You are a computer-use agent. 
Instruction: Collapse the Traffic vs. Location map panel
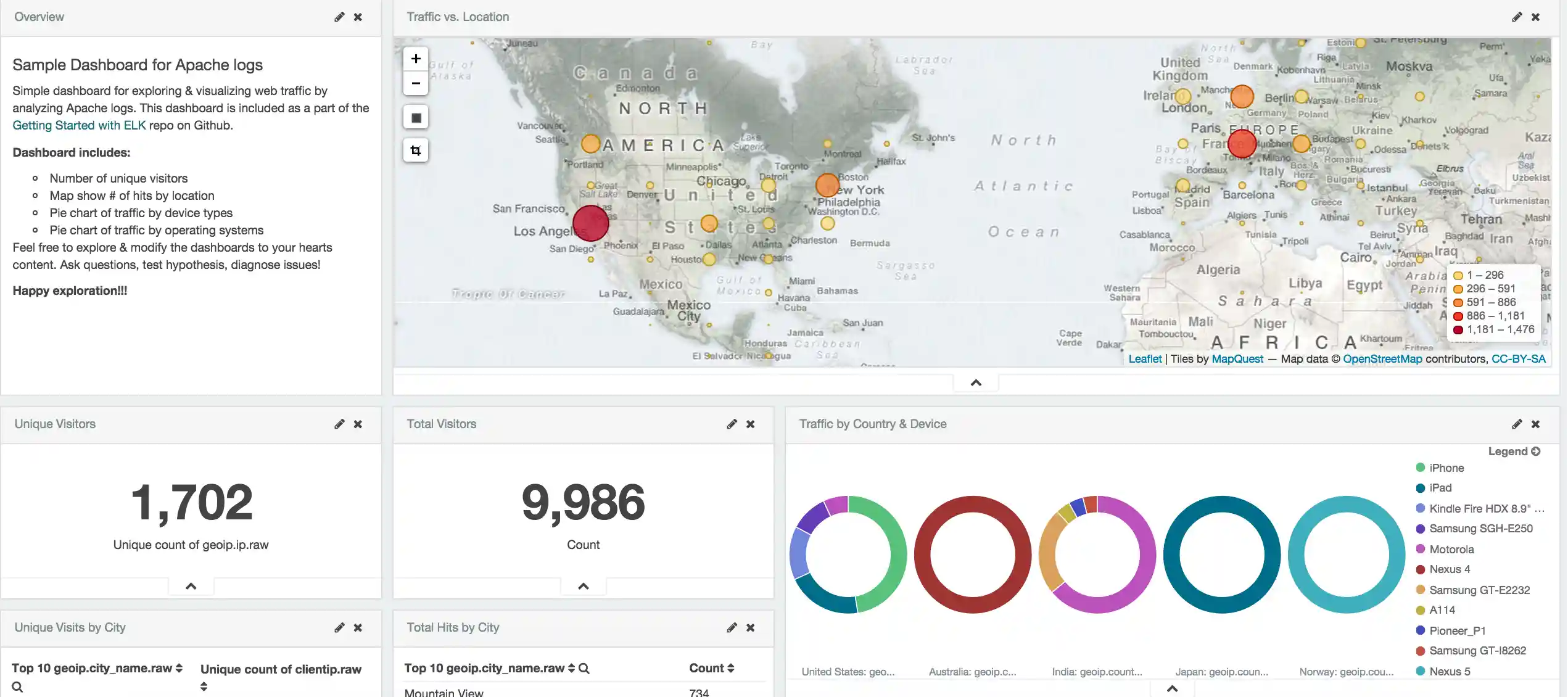pyautogui.click(x=975, y=382)
